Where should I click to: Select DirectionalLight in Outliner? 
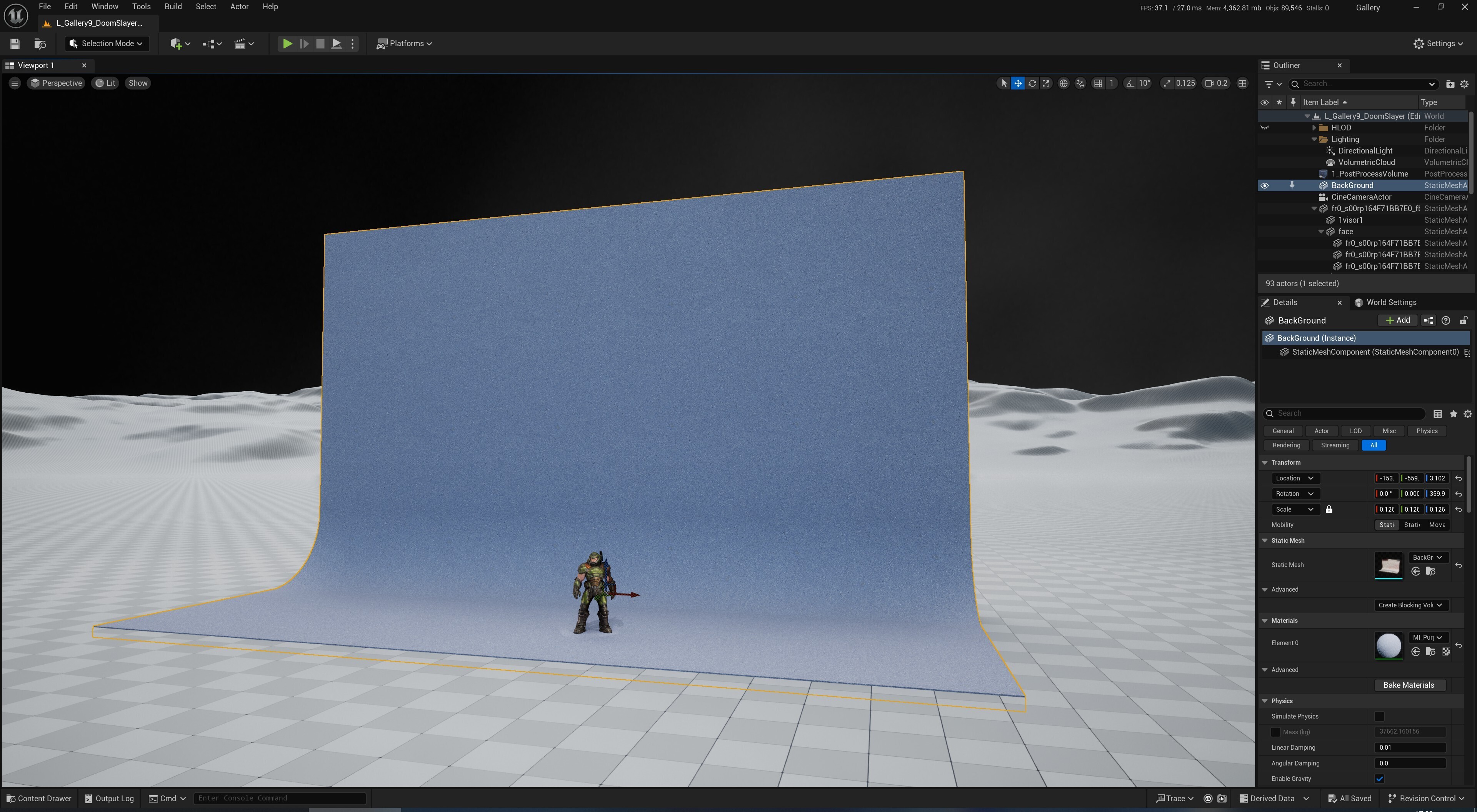pos(1365,151)
